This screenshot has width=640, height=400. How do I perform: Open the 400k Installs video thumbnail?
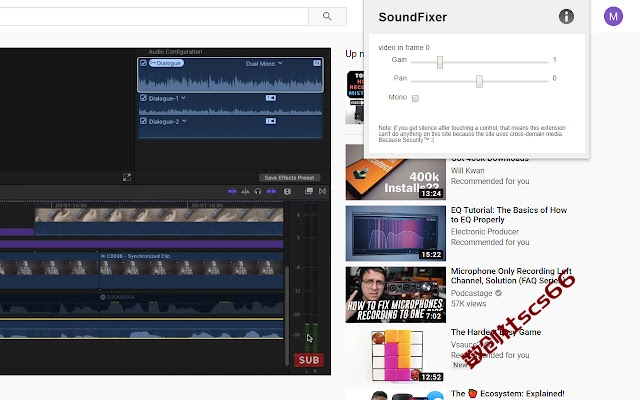click(396, 172)
